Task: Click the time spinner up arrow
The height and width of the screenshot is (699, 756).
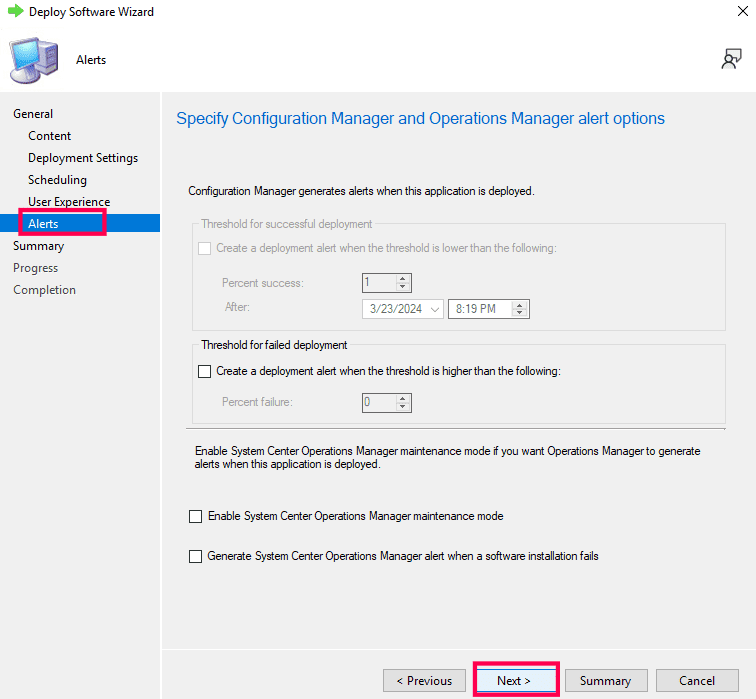Action: pos(519,305)
